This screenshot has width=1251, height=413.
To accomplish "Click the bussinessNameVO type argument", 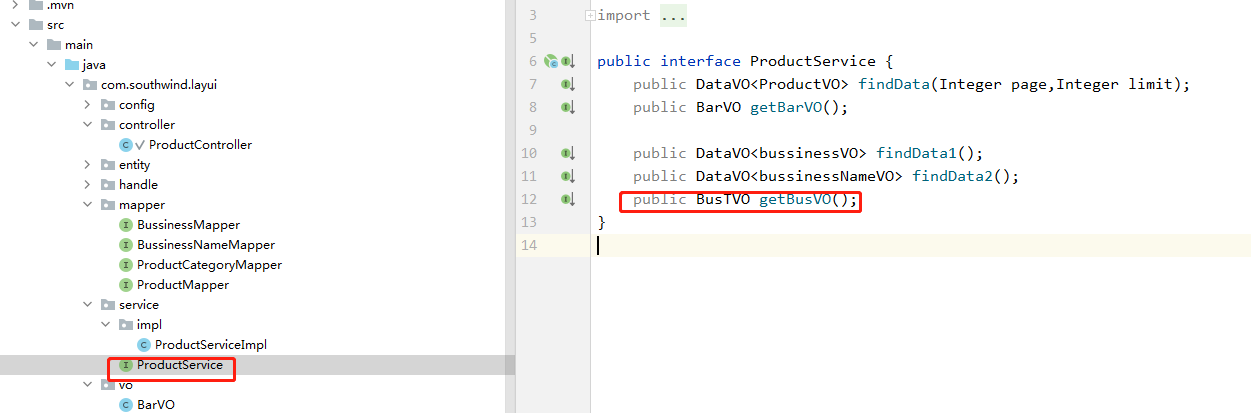I will 831,177.
